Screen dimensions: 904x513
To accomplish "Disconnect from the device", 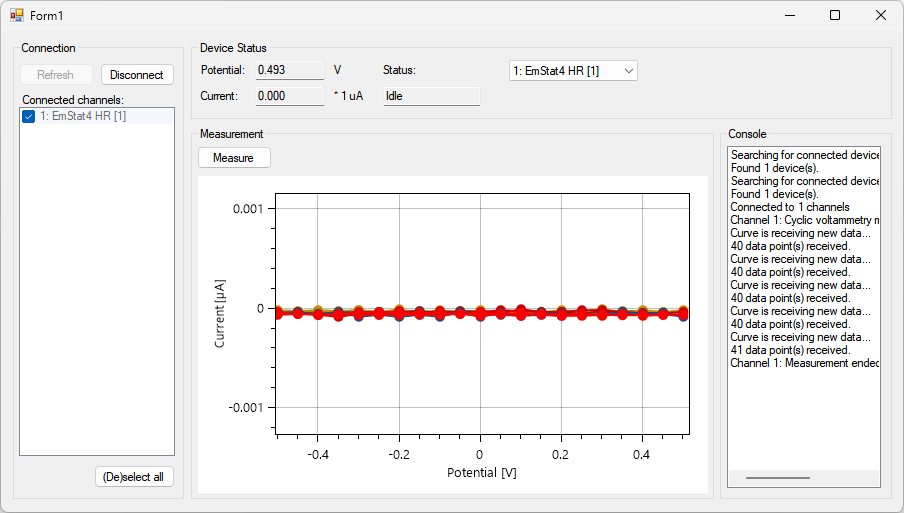I will 137,75.
